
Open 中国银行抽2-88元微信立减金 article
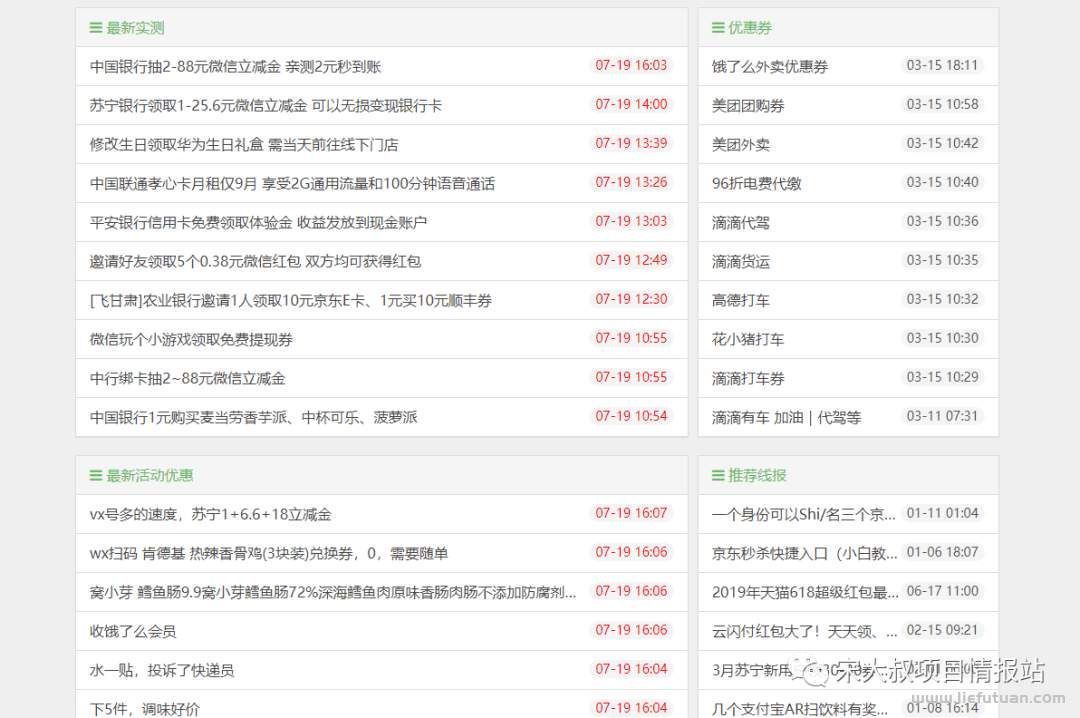pyautogui.click(x=232, y=66)
